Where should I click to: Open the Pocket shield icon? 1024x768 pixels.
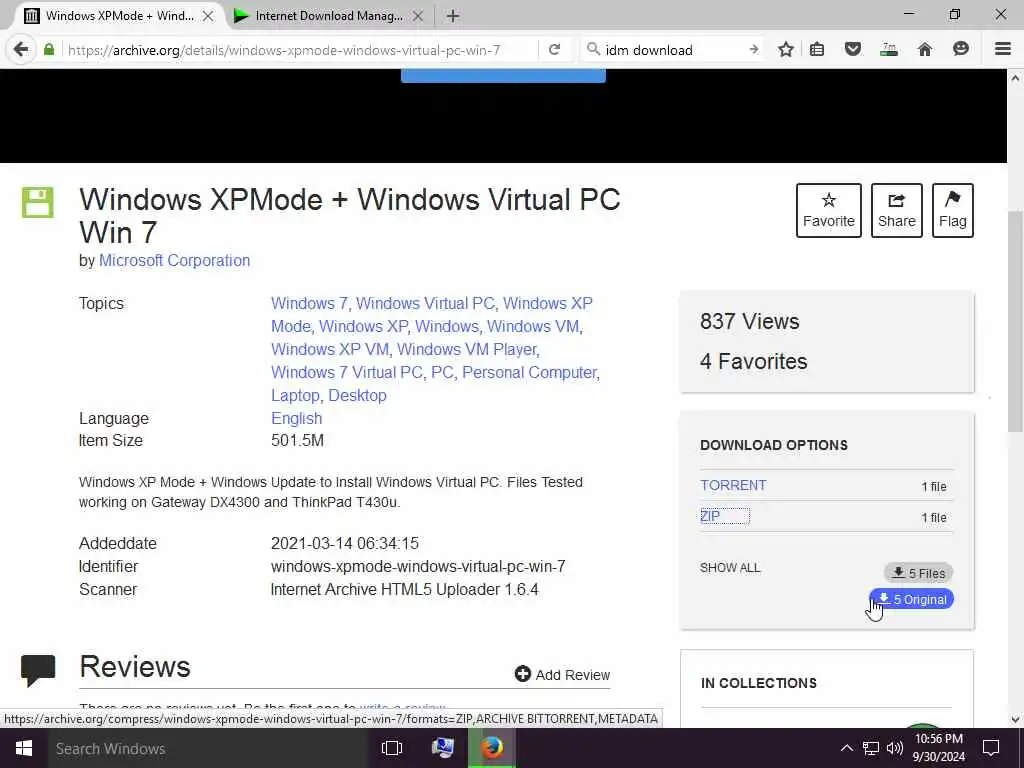(x=853, y=50)
